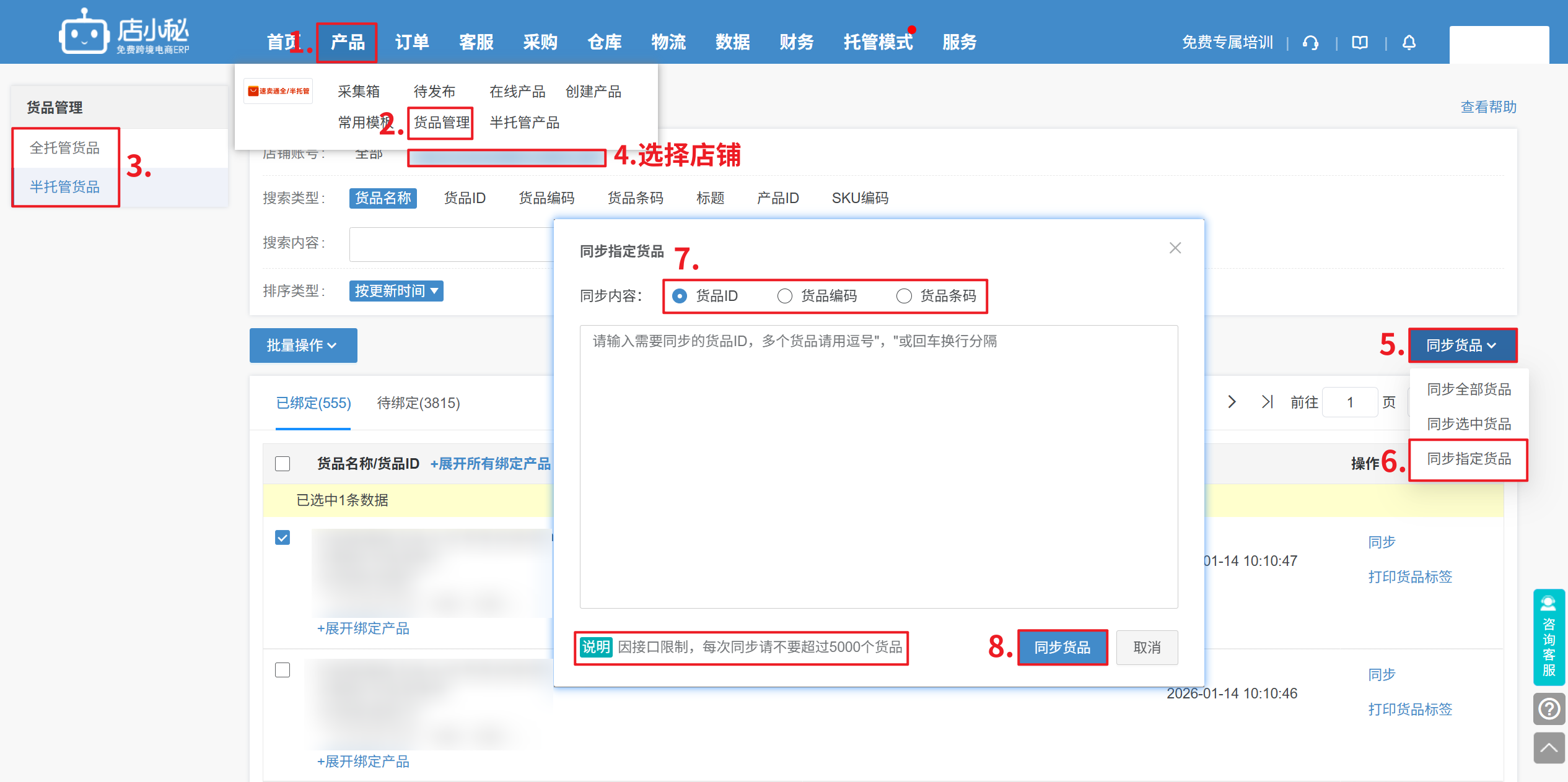
Task: Open the question mark help icon
Action: tap(1549, 708)
